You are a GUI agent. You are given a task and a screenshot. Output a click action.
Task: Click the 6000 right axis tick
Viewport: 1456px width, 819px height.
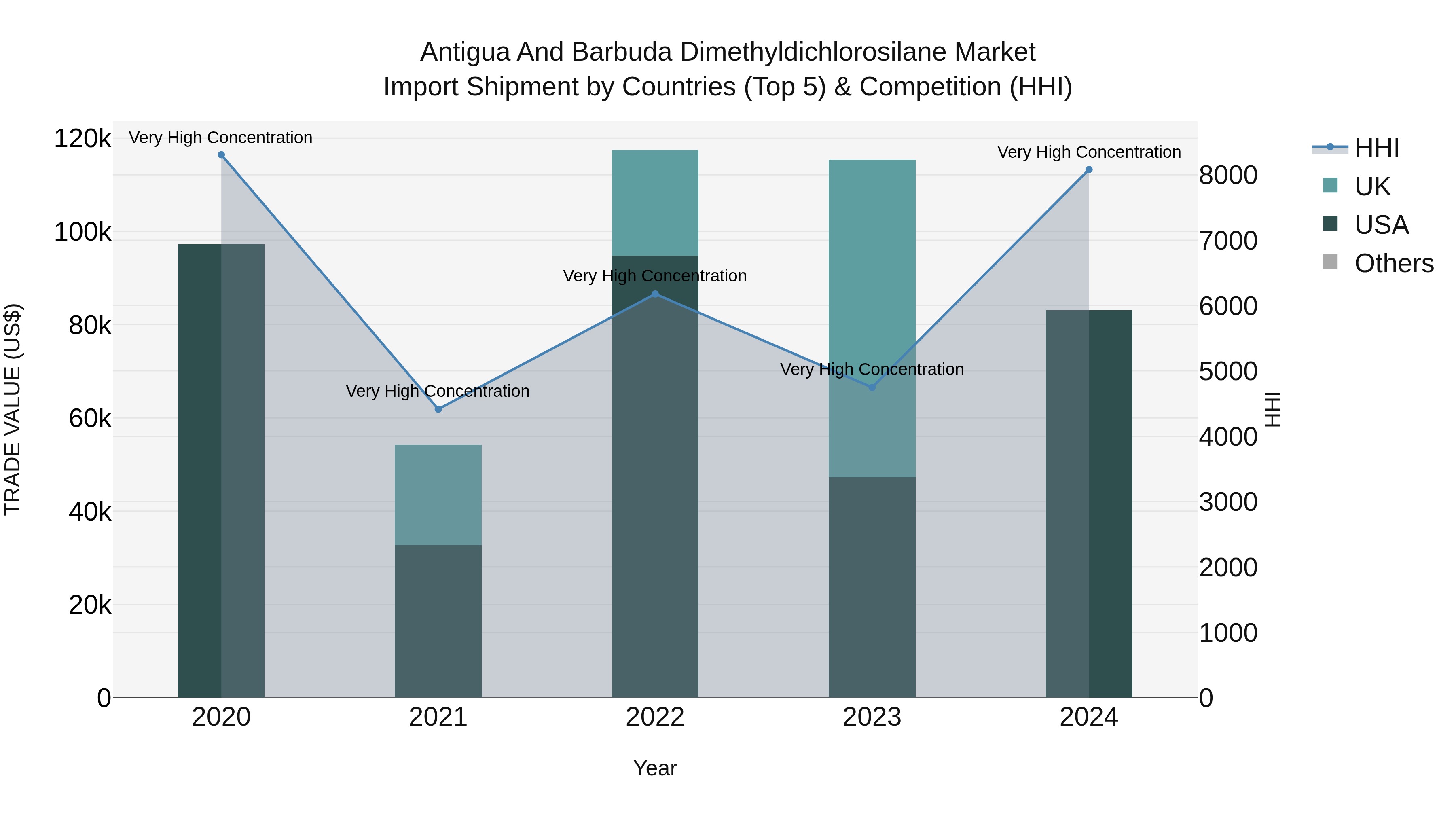point(1228,306)
